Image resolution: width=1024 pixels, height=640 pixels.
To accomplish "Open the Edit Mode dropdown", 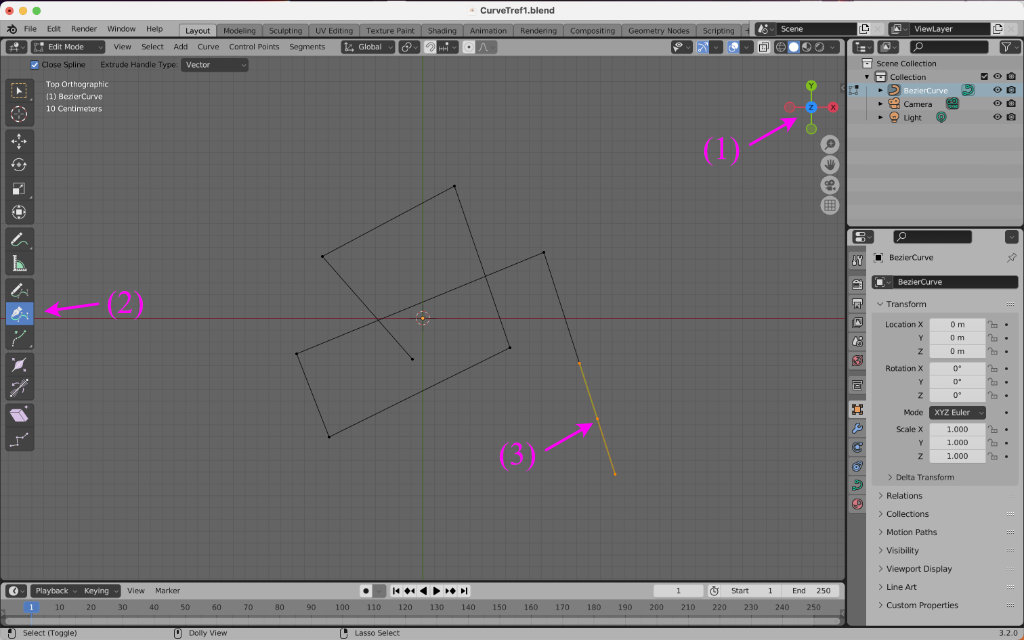I will (69, 47).
